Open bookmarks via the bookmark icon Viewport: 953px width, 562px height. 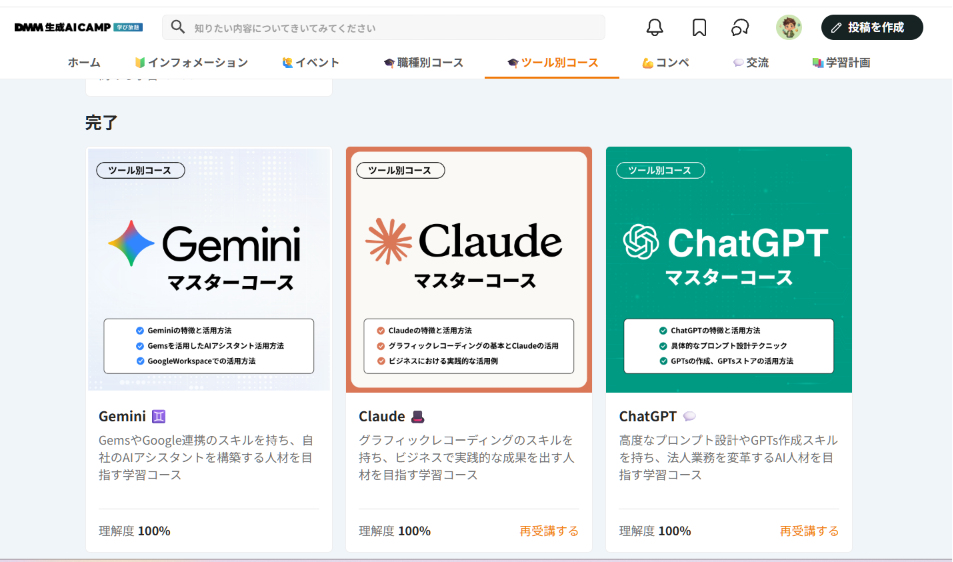point(699,27)
